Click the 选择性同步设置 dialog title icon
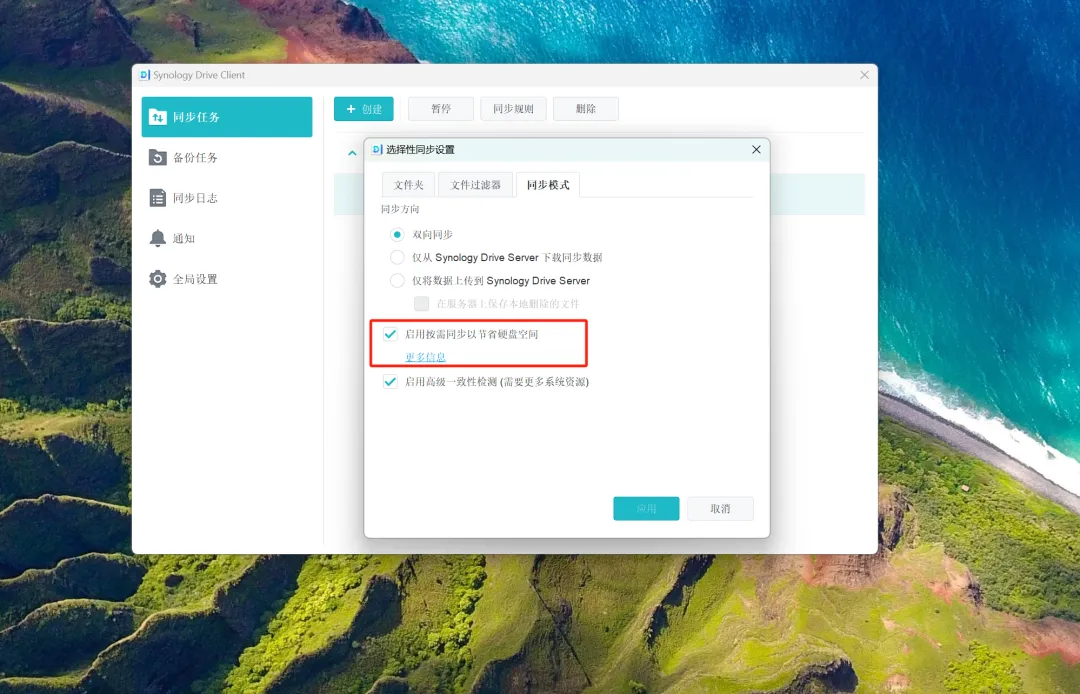 (377, 149)
